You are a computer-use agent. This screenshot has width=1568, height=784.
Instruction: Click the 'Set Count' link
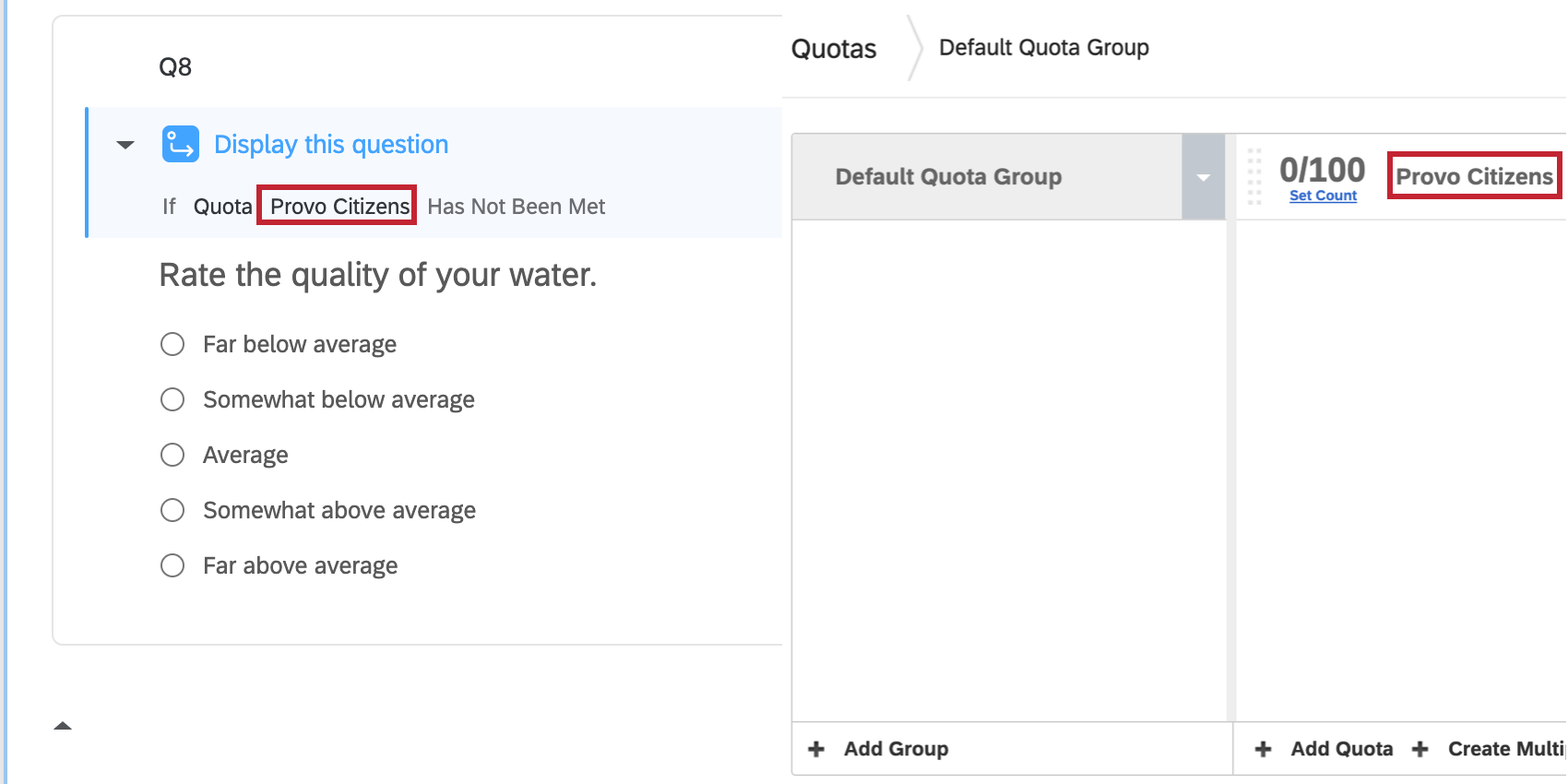[x=1323, y=196]
